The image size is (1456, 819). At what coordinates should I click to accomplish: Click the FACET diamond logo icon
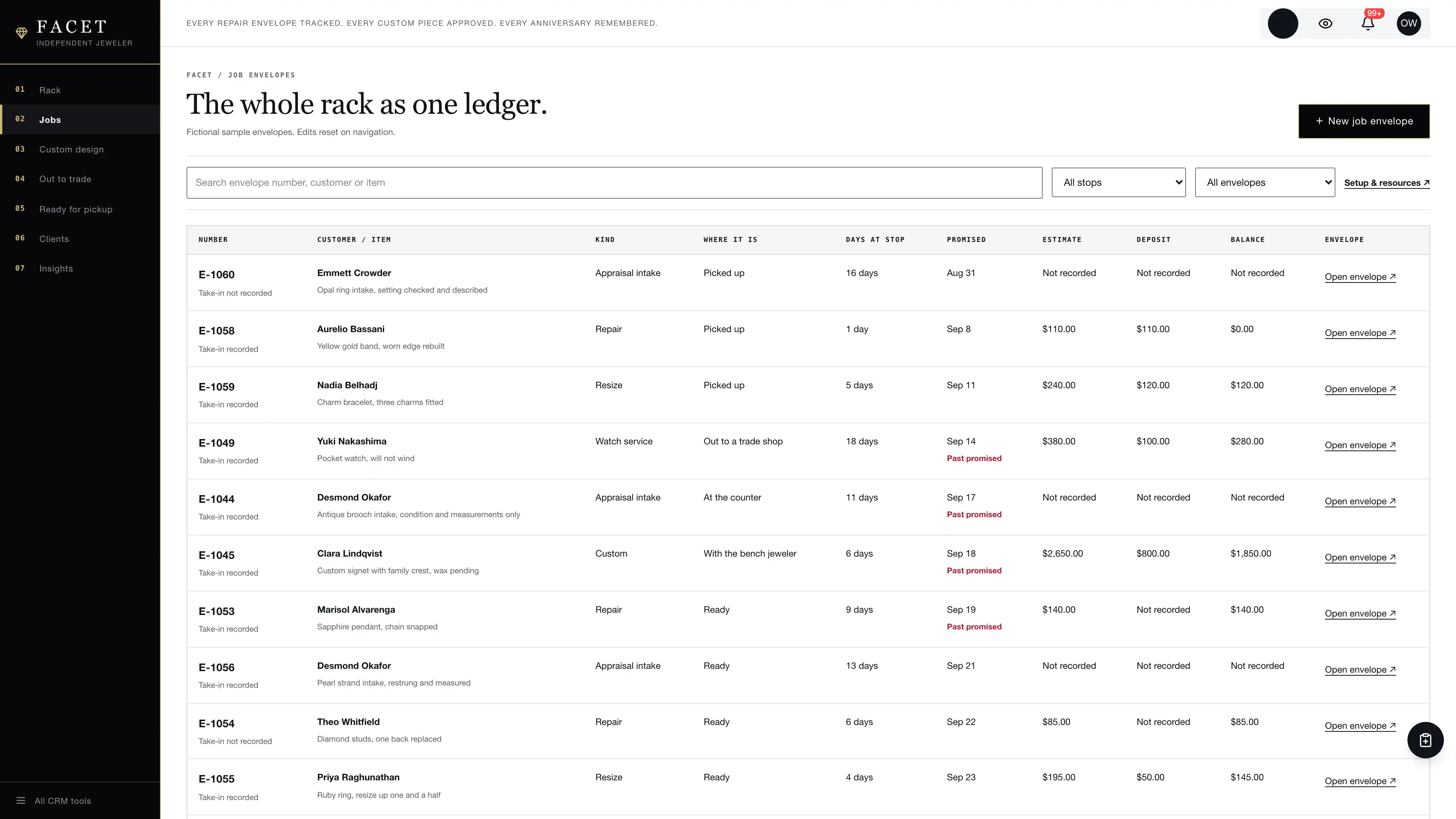22,33
